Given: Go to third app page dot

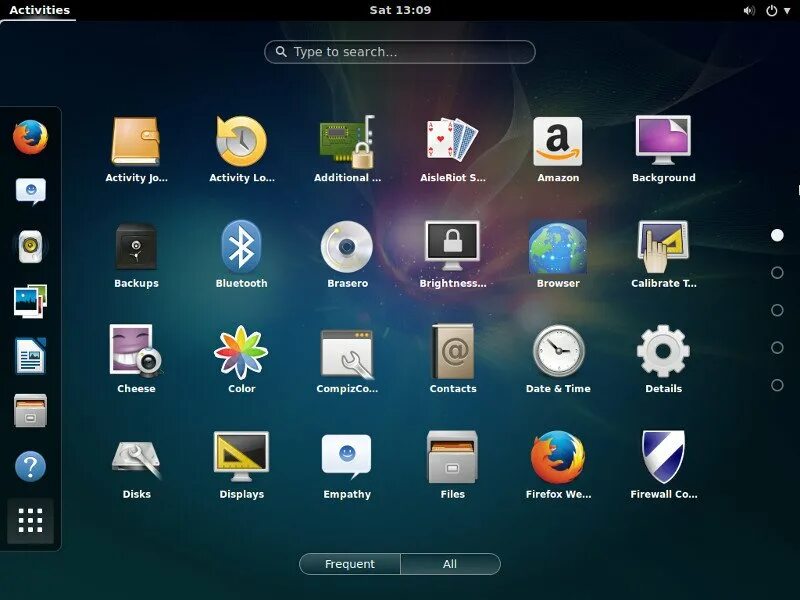Looking at the screenshot, I should point(777,310).
